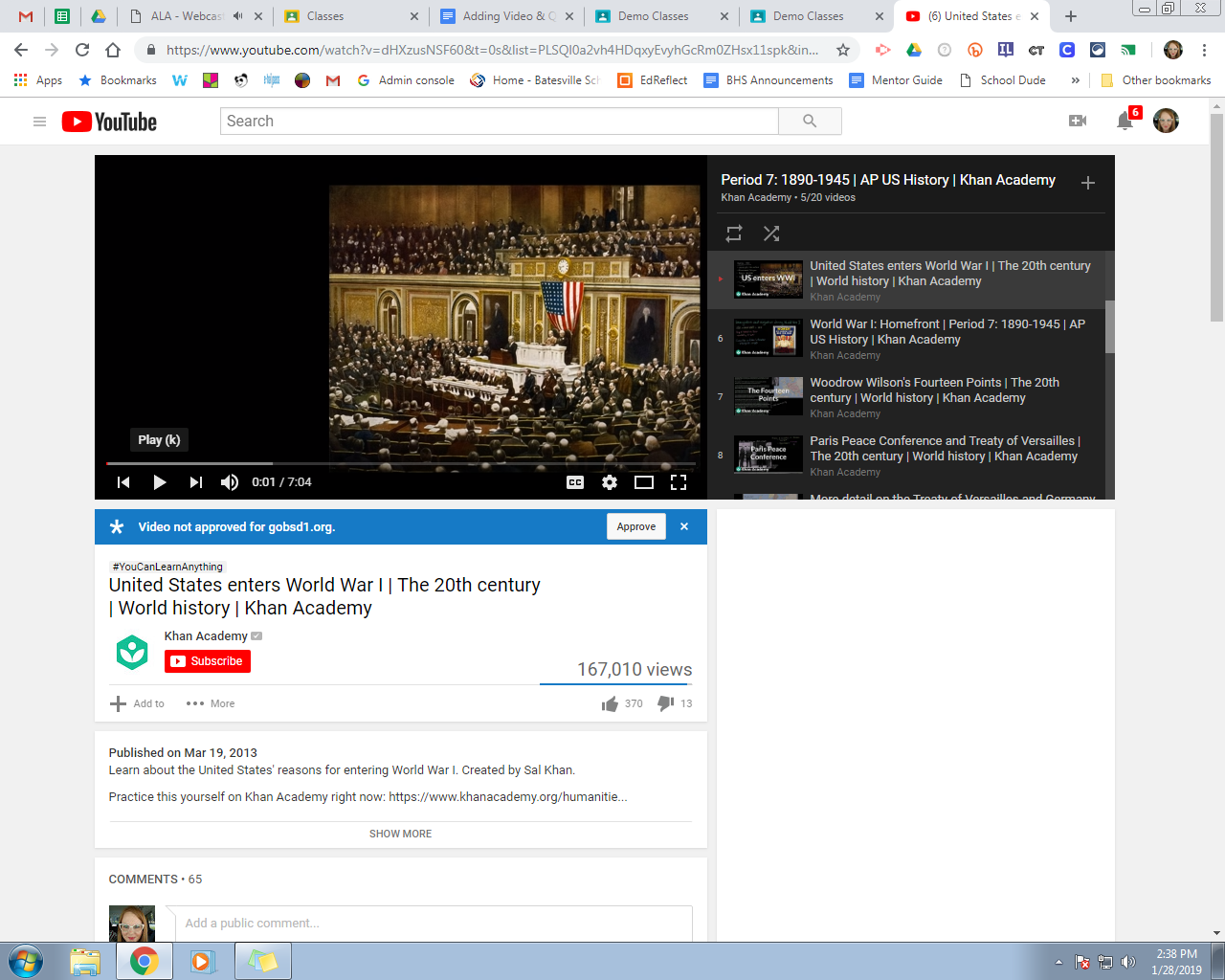
Task: Open the More actions menu
Action: tap(211, 703)
